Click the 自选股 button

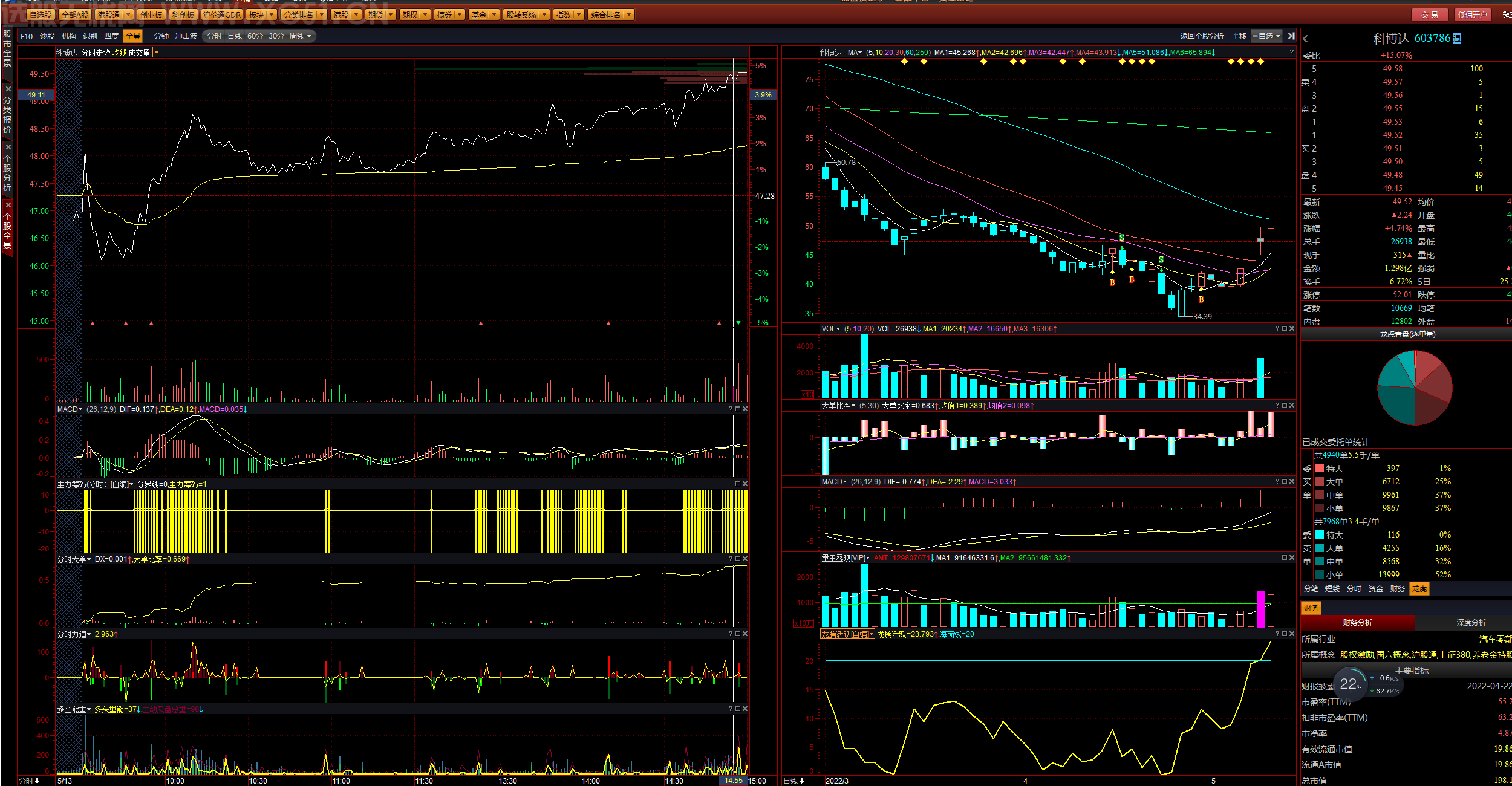41,15
